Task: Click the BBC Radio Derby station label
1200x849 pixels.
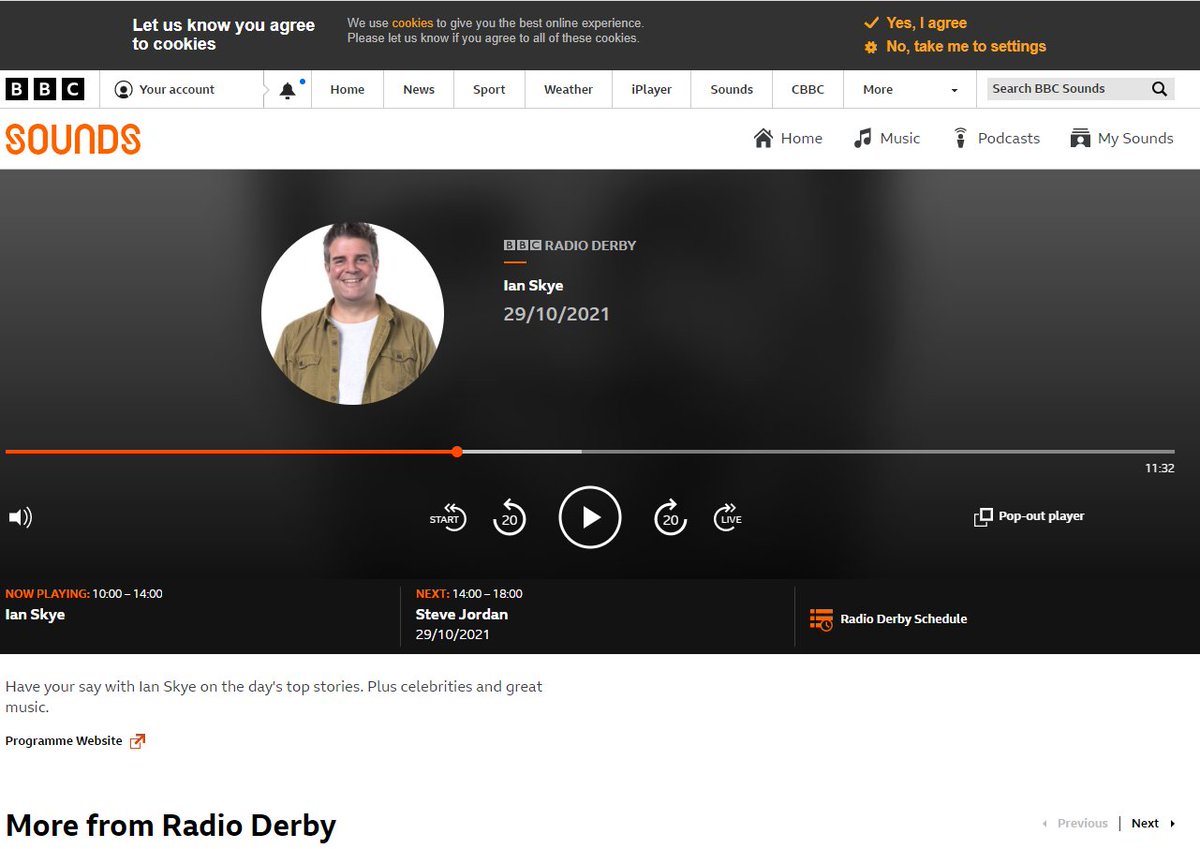Action: 570,245
